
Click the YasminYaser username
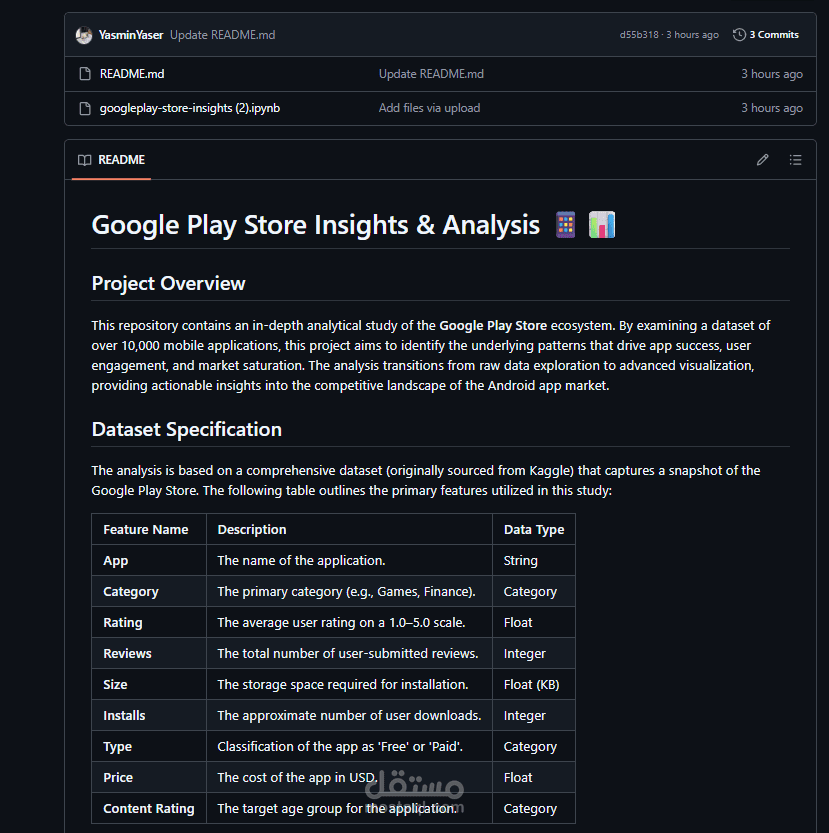131,34
